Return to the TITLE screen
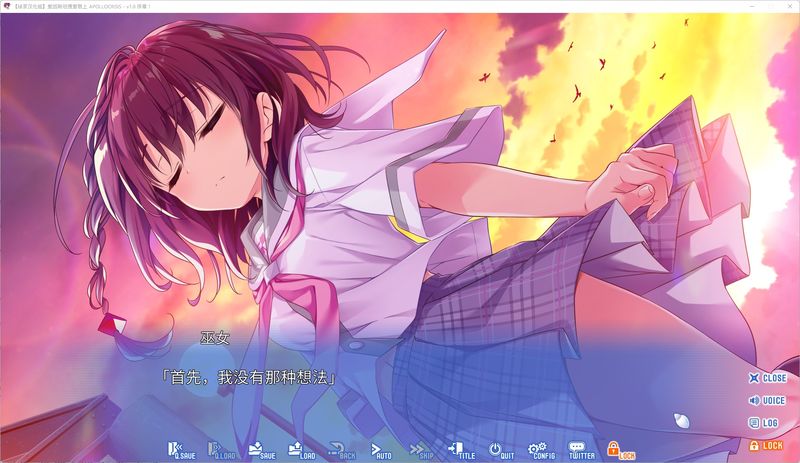This screenshot has height=463, width=800. click(x=459, y=450)
